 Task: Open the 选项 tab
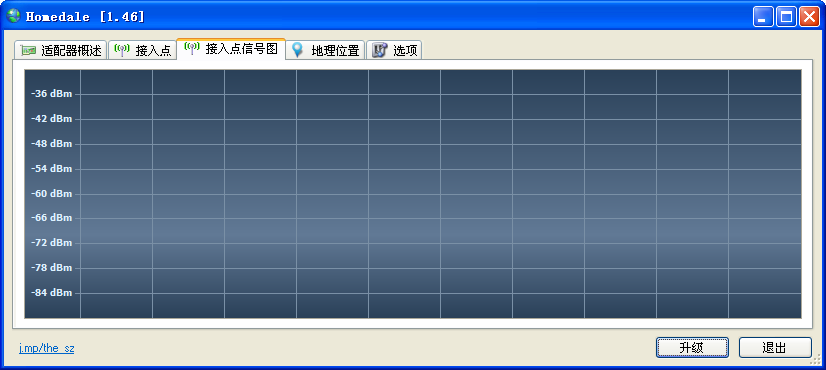point(394,51)
